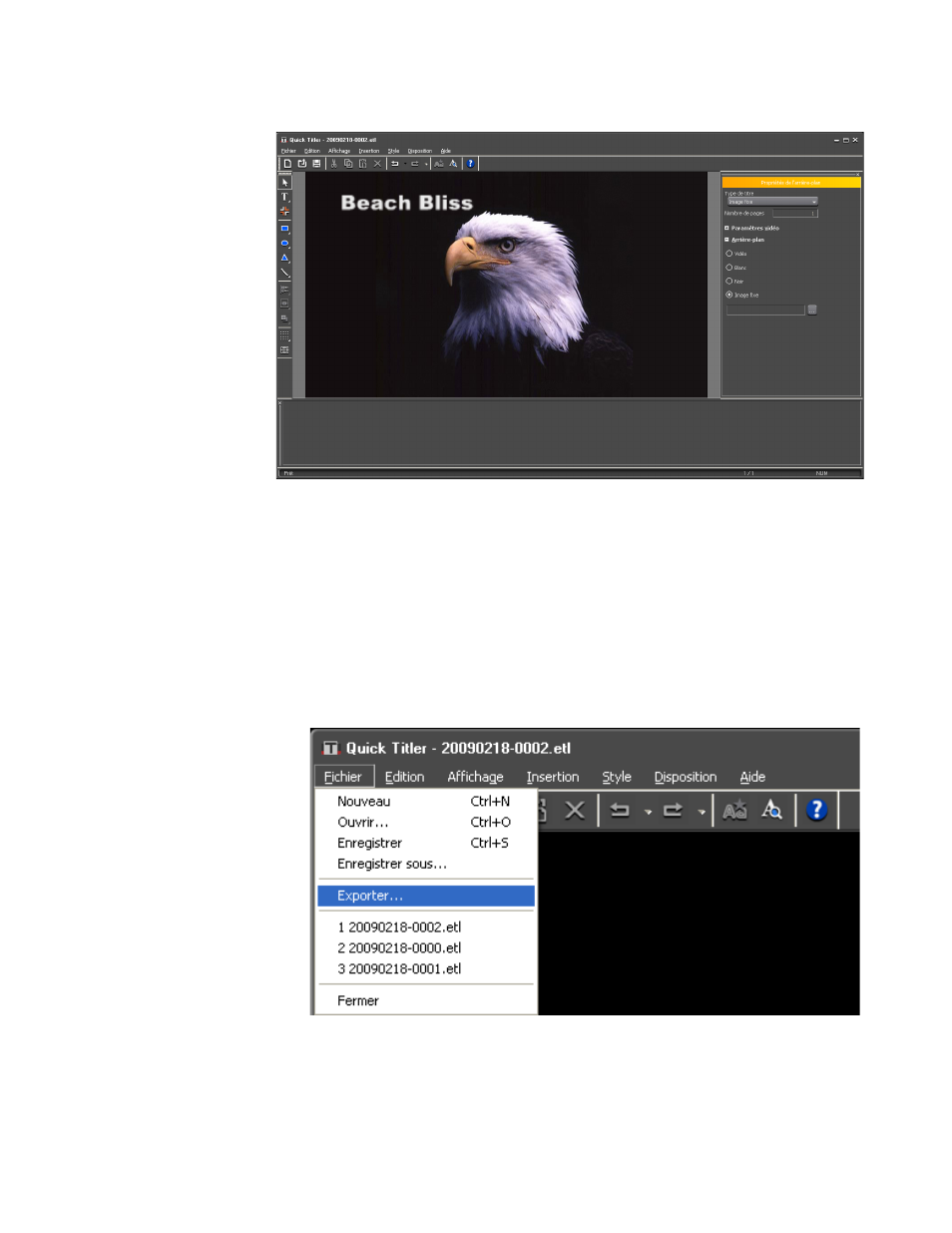This screenshot has height=1233, width=952.
Task: Click the Beach Bliss title text on the canvas
Action: click(x=407, y=203)
